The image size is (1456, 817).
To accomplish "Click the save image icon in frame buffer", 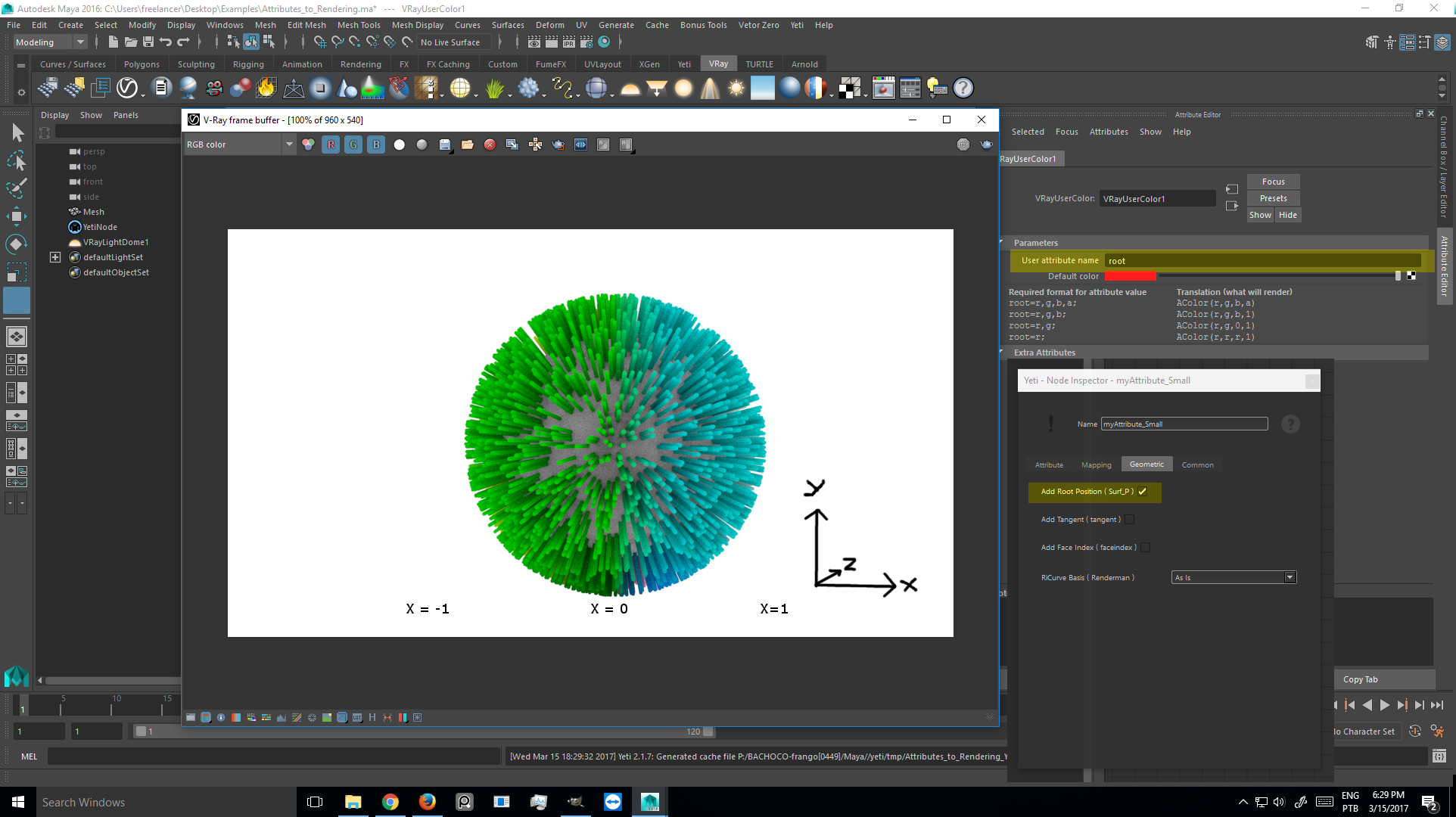I will tap(445, 144).
